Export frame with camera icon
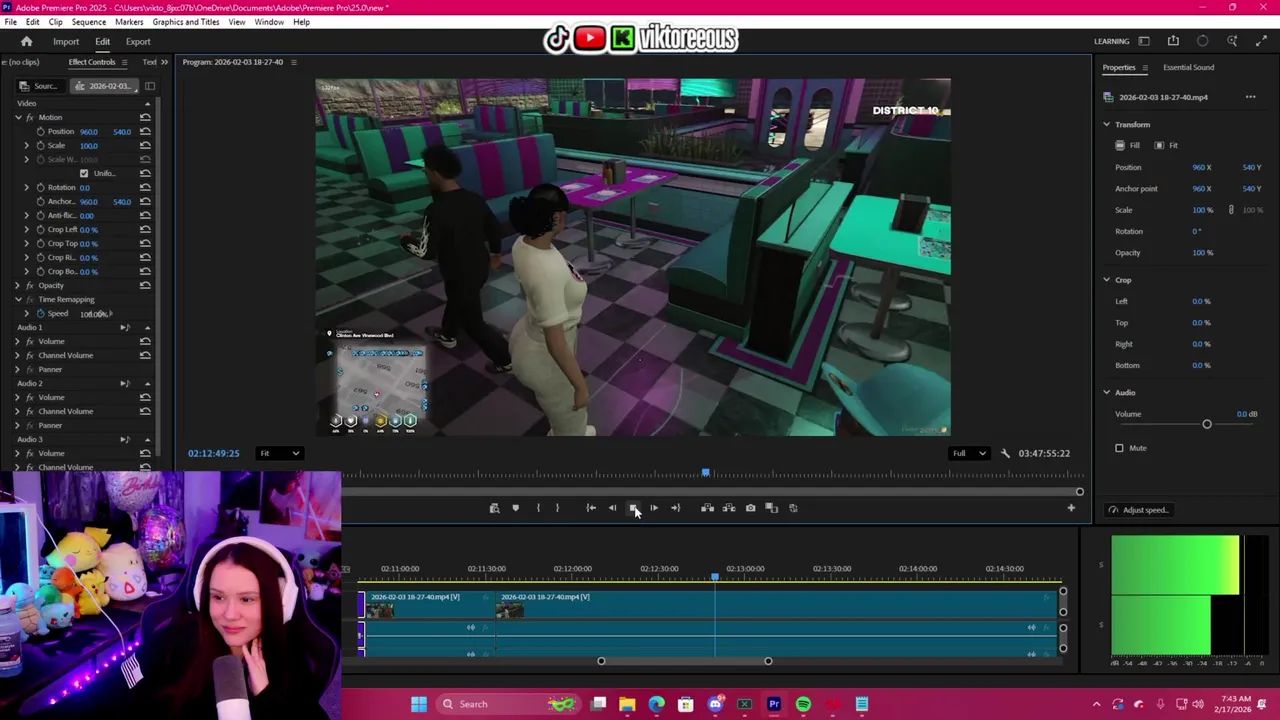 coord(750,508)
